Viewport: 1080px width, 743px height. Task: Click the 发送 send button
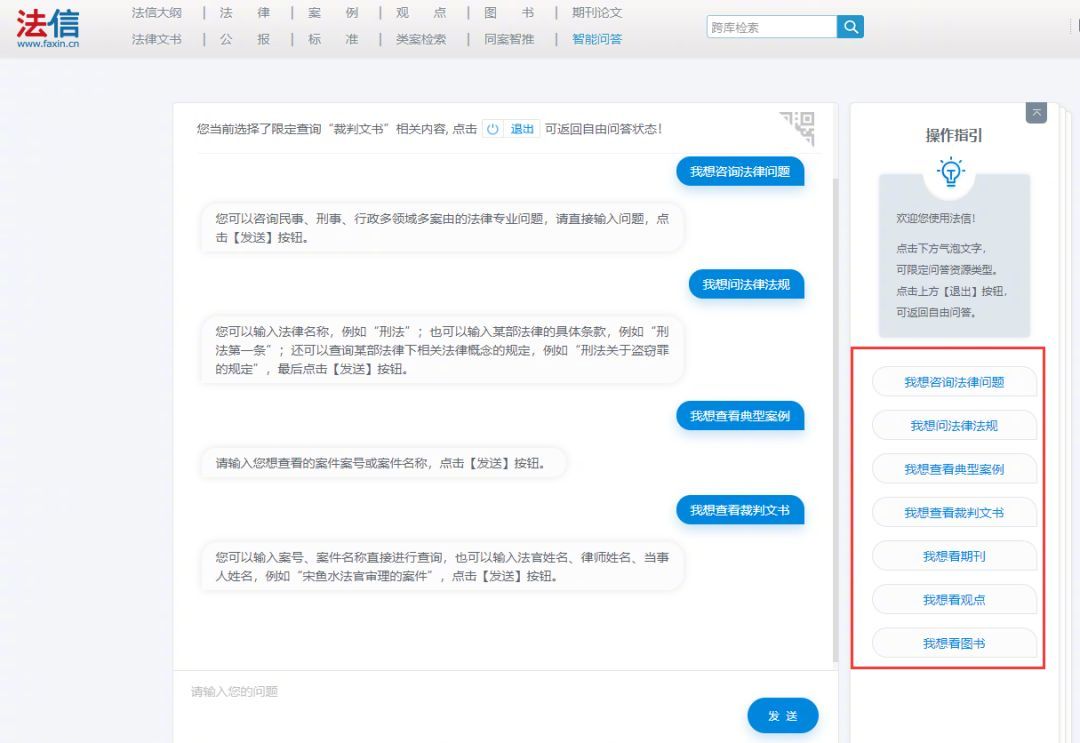pyautogui.click(x=782, y=716)
